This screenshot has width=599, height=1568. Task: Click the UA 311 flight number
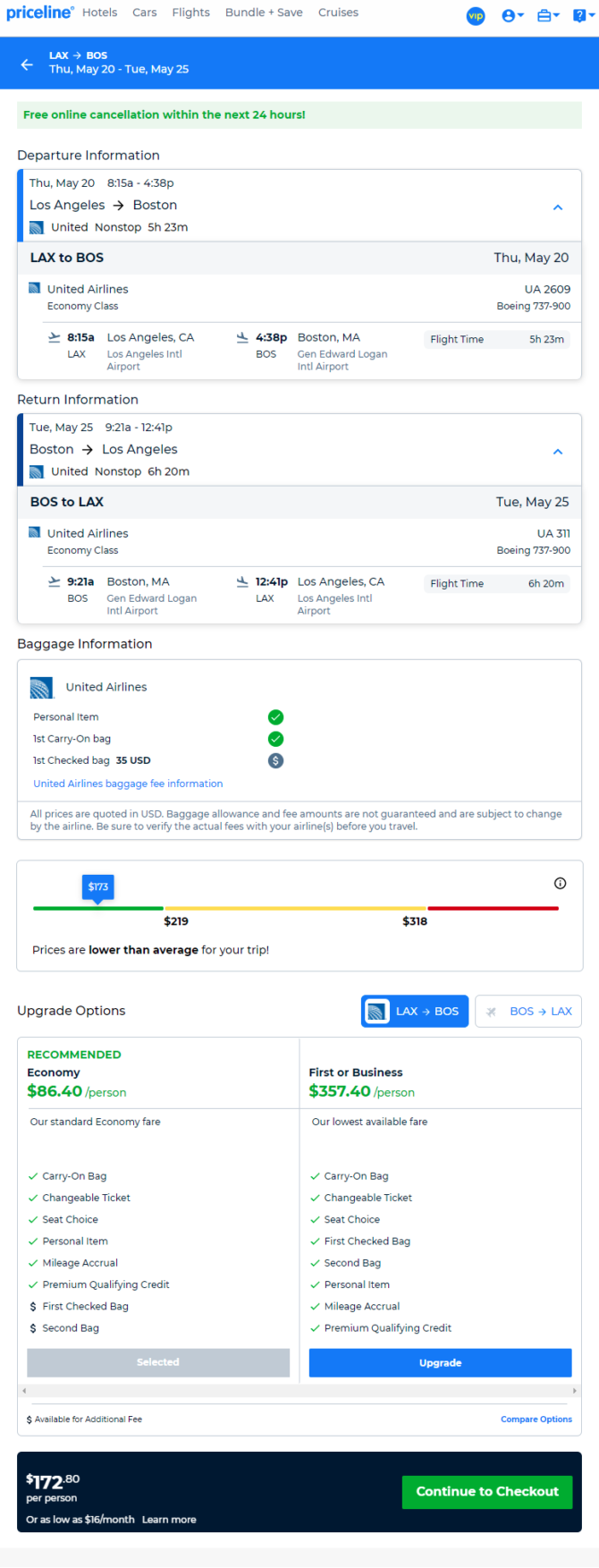pos(553,533)
